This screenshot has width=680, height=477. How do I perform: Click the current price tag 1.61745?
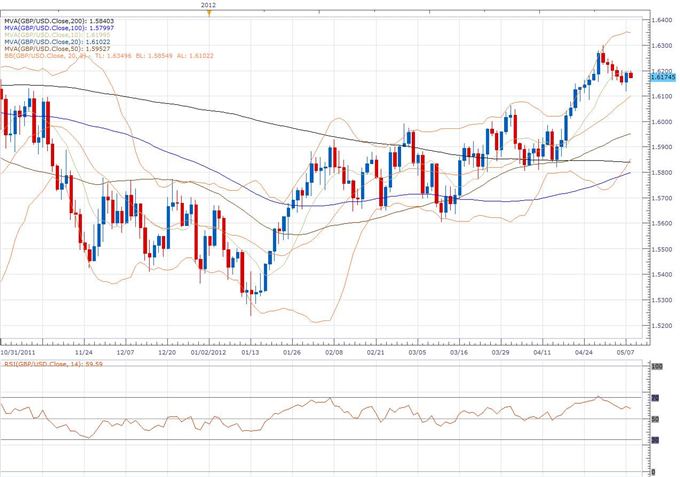pyautogui.click(x=663, y=77)
